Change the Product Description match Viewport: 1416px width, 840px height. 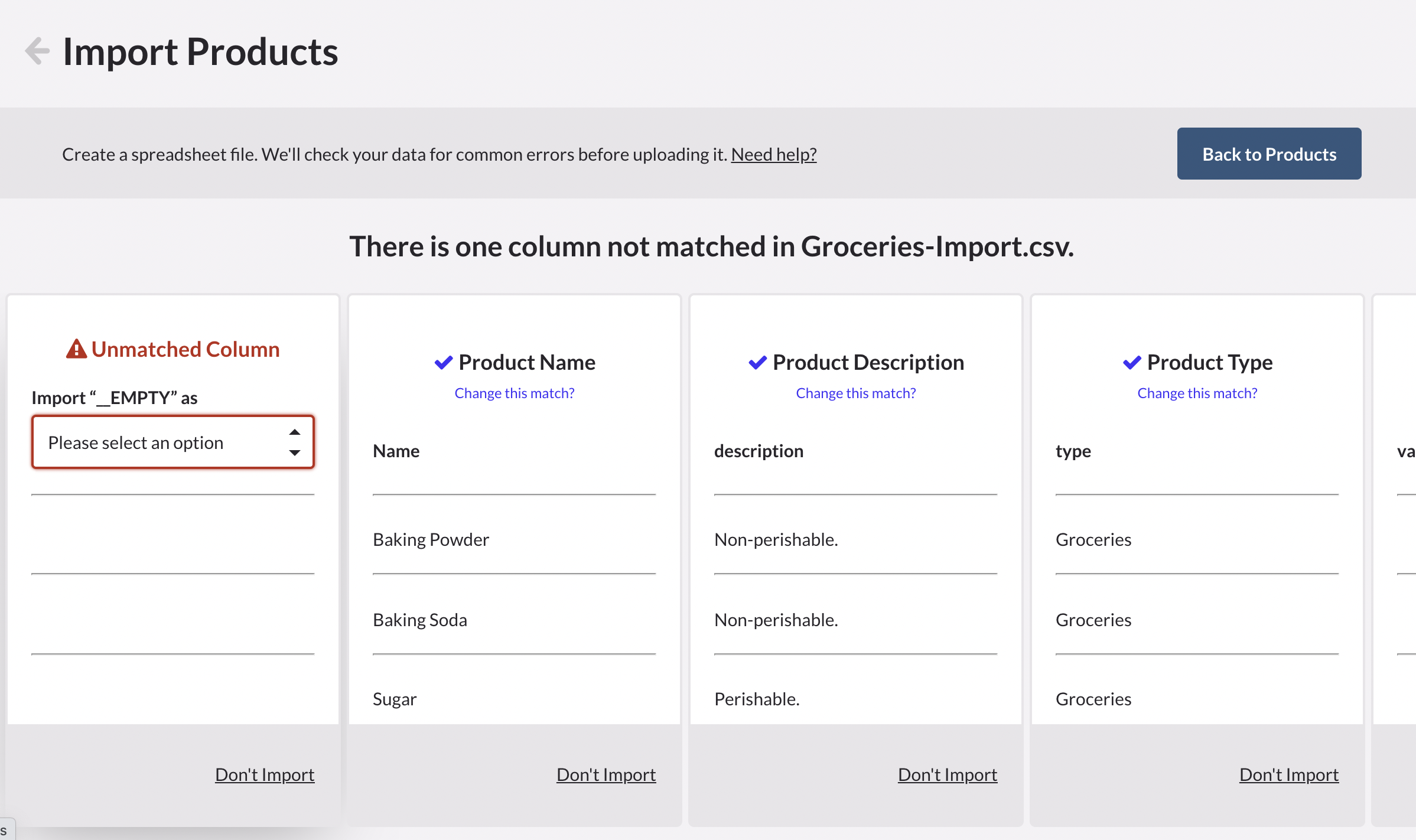(x=855, y=393)
